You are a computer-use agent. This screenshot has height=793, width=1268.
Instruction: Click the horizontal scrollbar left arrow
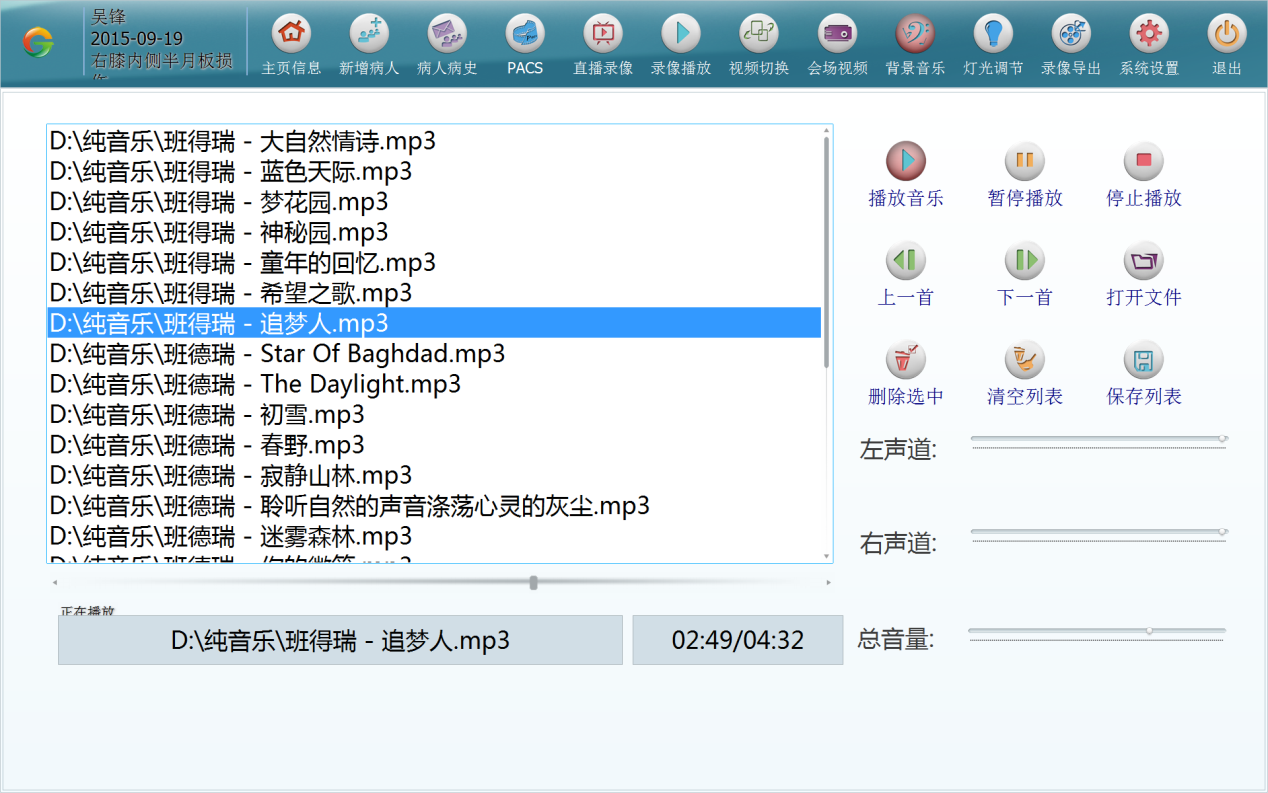(55, 582)
